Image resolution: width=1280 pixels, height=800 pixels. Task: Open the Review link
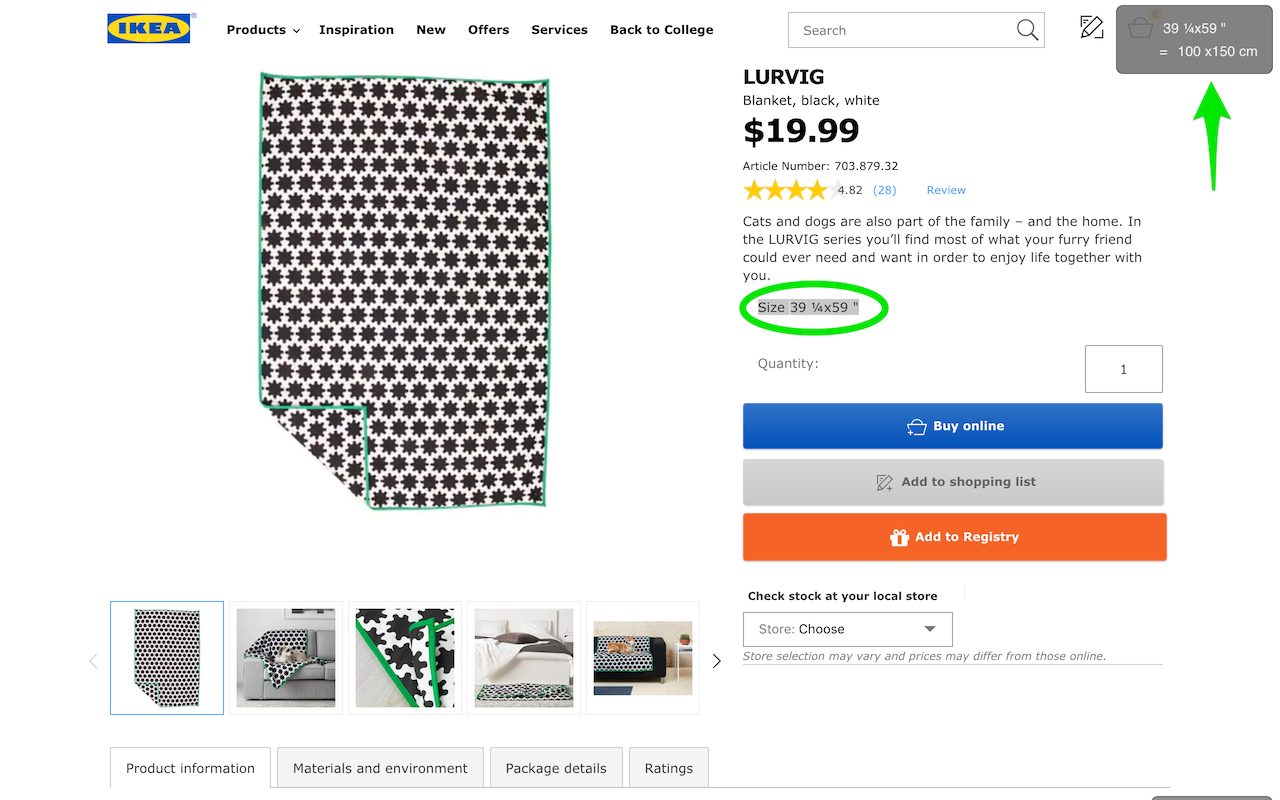point(945,190)
